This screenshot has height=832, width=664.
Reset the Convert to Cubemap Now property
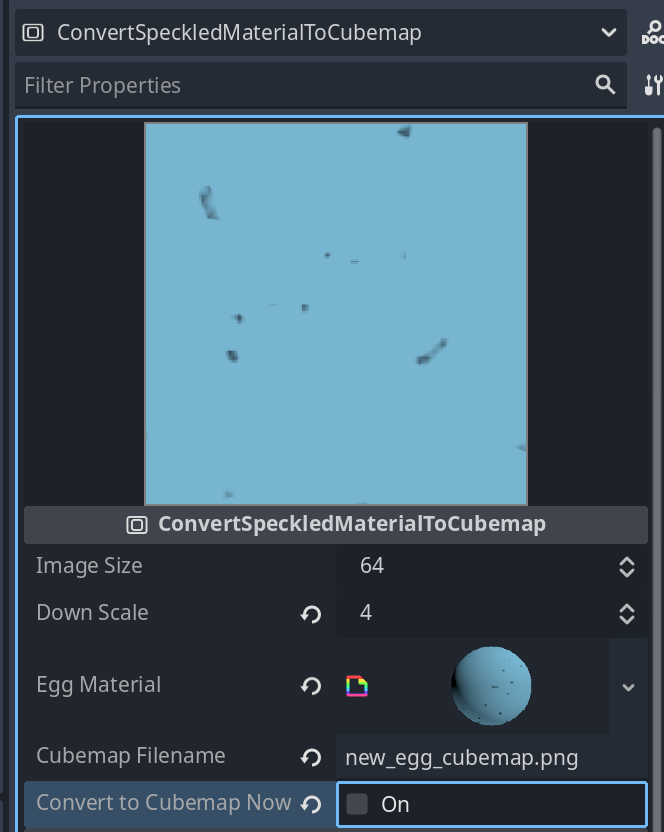tap(311, 804)
